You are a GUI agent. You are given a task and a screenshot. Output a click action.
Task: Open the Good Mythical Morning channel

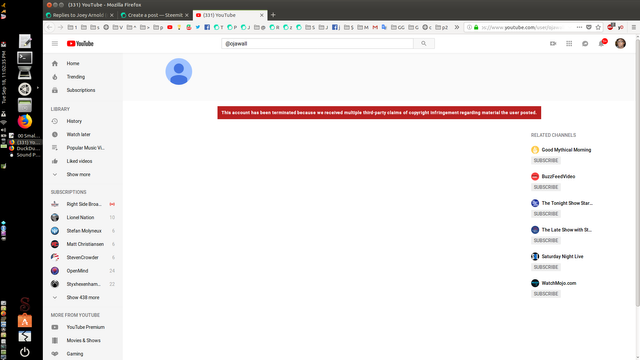coord(566,150)
